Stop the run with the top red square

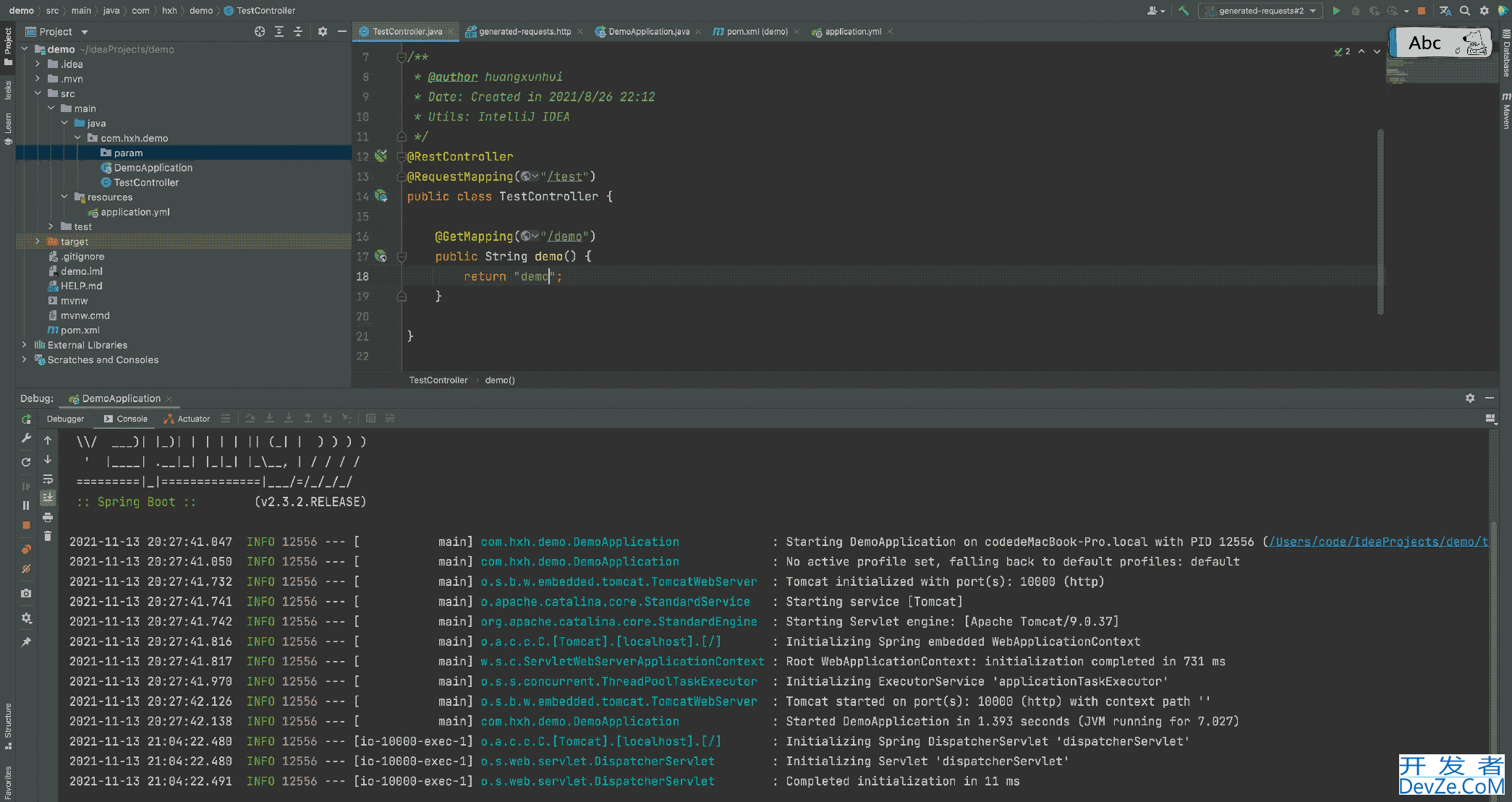[x=1421, y=11]
